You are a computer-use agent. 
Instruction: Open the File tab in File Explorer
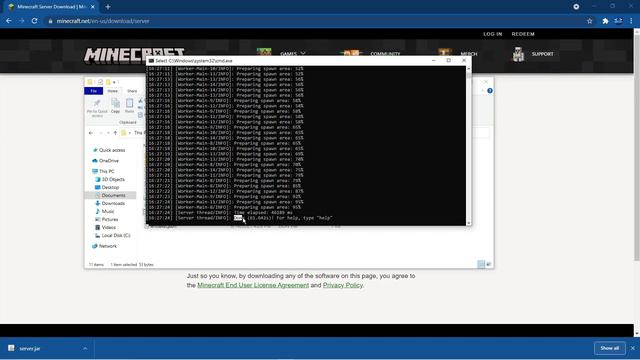[93, 91]
